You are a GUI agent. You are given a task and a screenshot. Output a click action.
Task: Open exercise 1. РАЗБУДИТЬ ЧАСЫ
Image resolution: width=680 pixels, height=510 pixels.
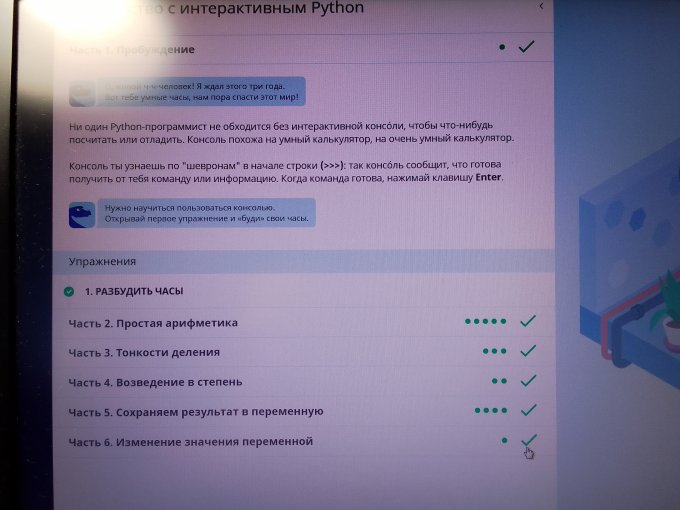point(133,292)
